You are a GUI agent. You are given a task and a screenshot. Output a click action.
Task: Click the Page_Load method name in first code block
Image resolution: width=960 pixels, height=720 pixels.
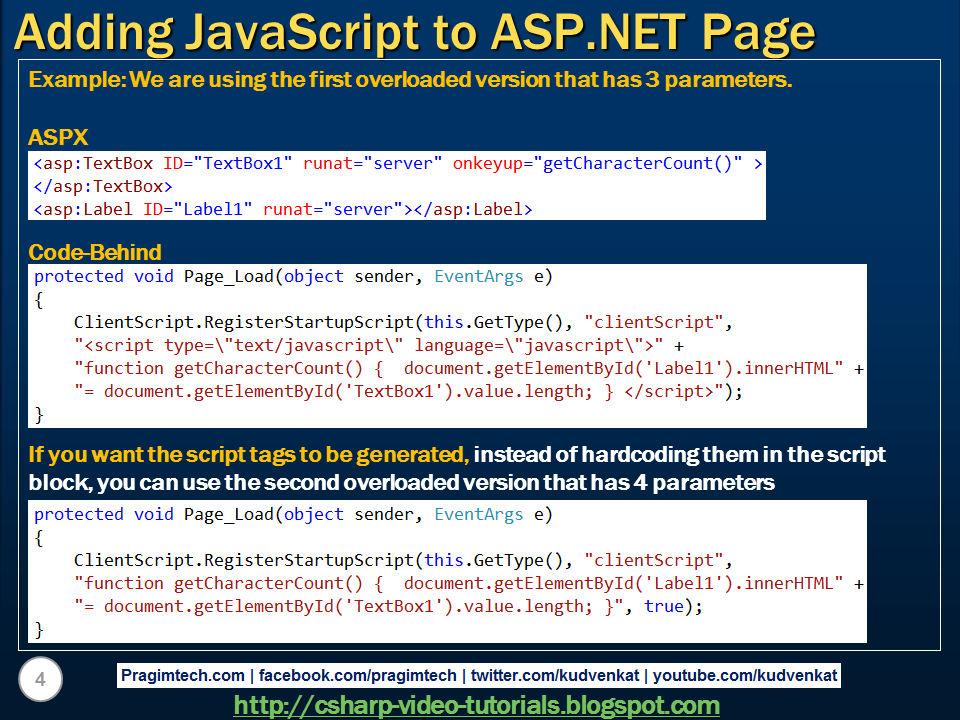[230, 275]
